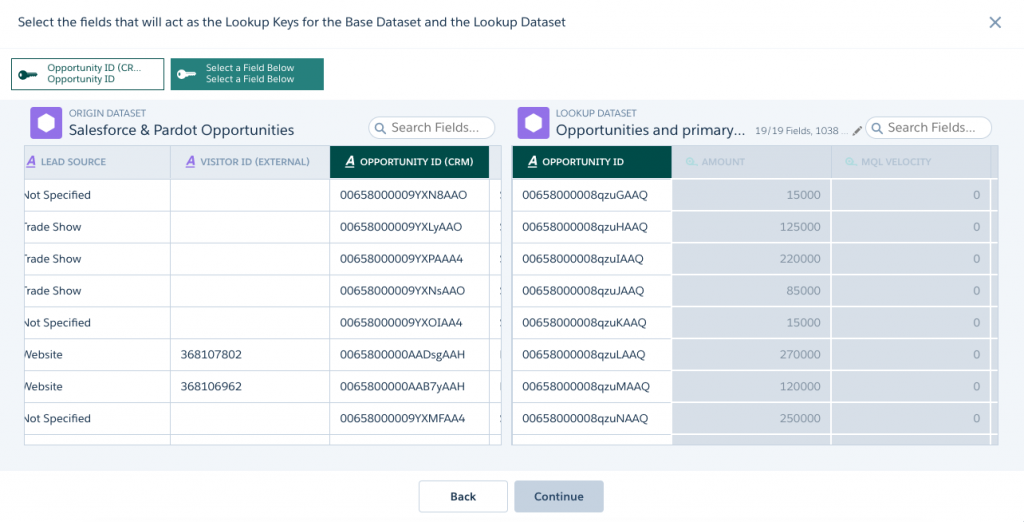Image resolution: width=1024 pixels, height=522 pixels.
Task: Select the Amount column header
Action: point(751,162)
